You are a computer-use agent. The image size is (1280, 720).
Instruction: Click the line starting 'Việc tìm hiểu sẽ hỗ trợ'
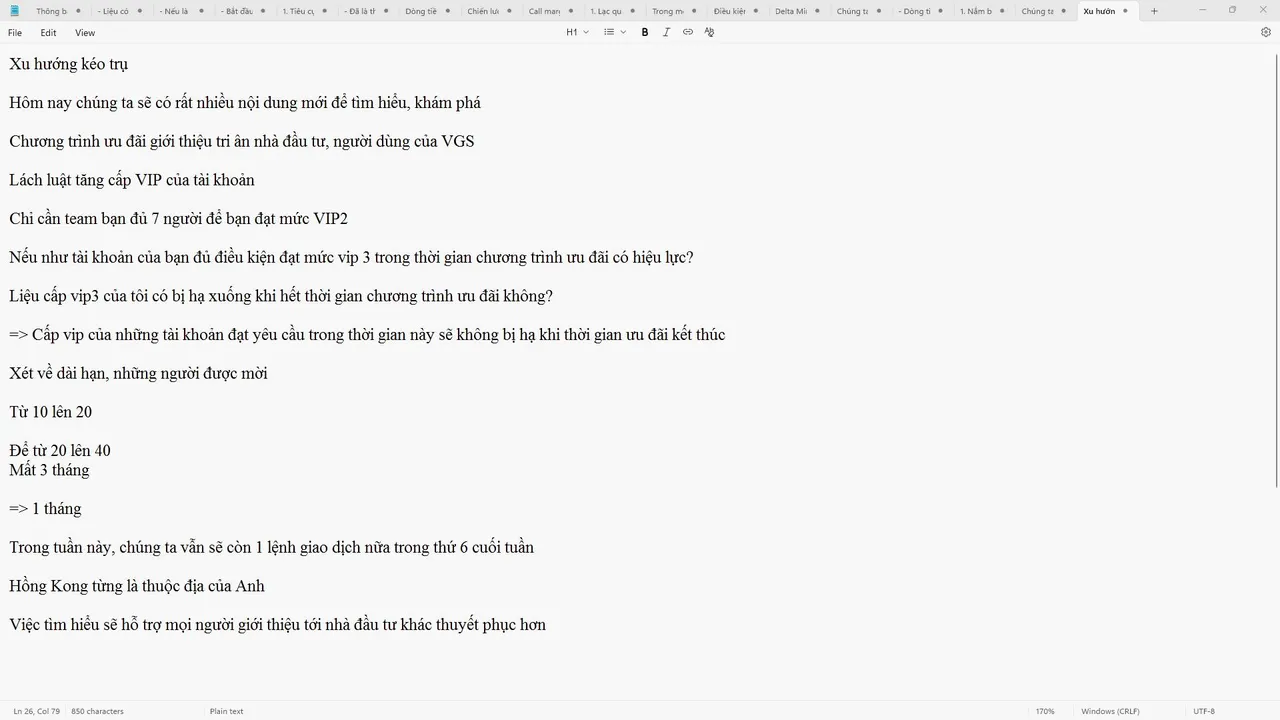click(x=278, y=625)
